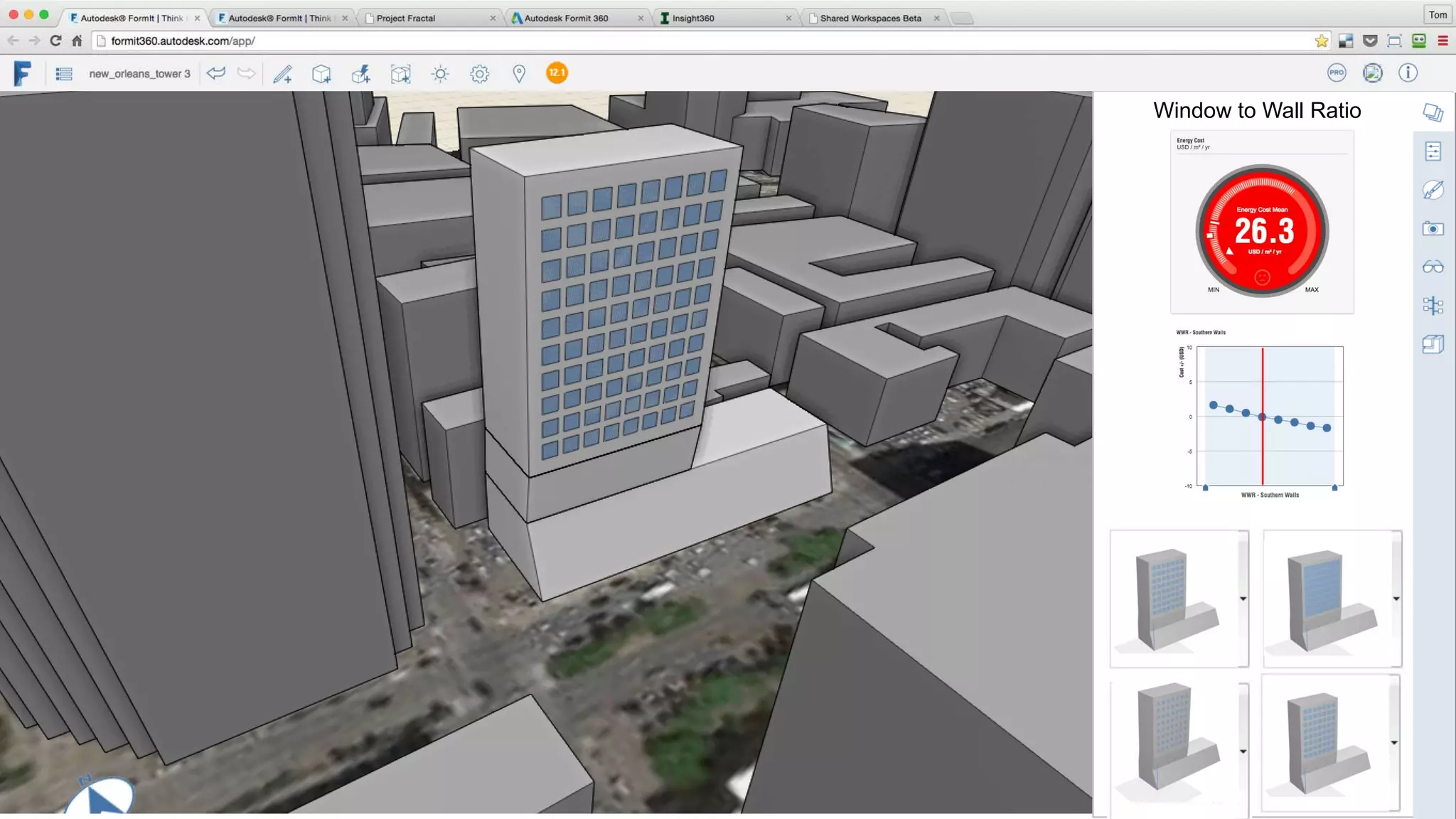Click the info icon in top toolbar

[1408, 73]
